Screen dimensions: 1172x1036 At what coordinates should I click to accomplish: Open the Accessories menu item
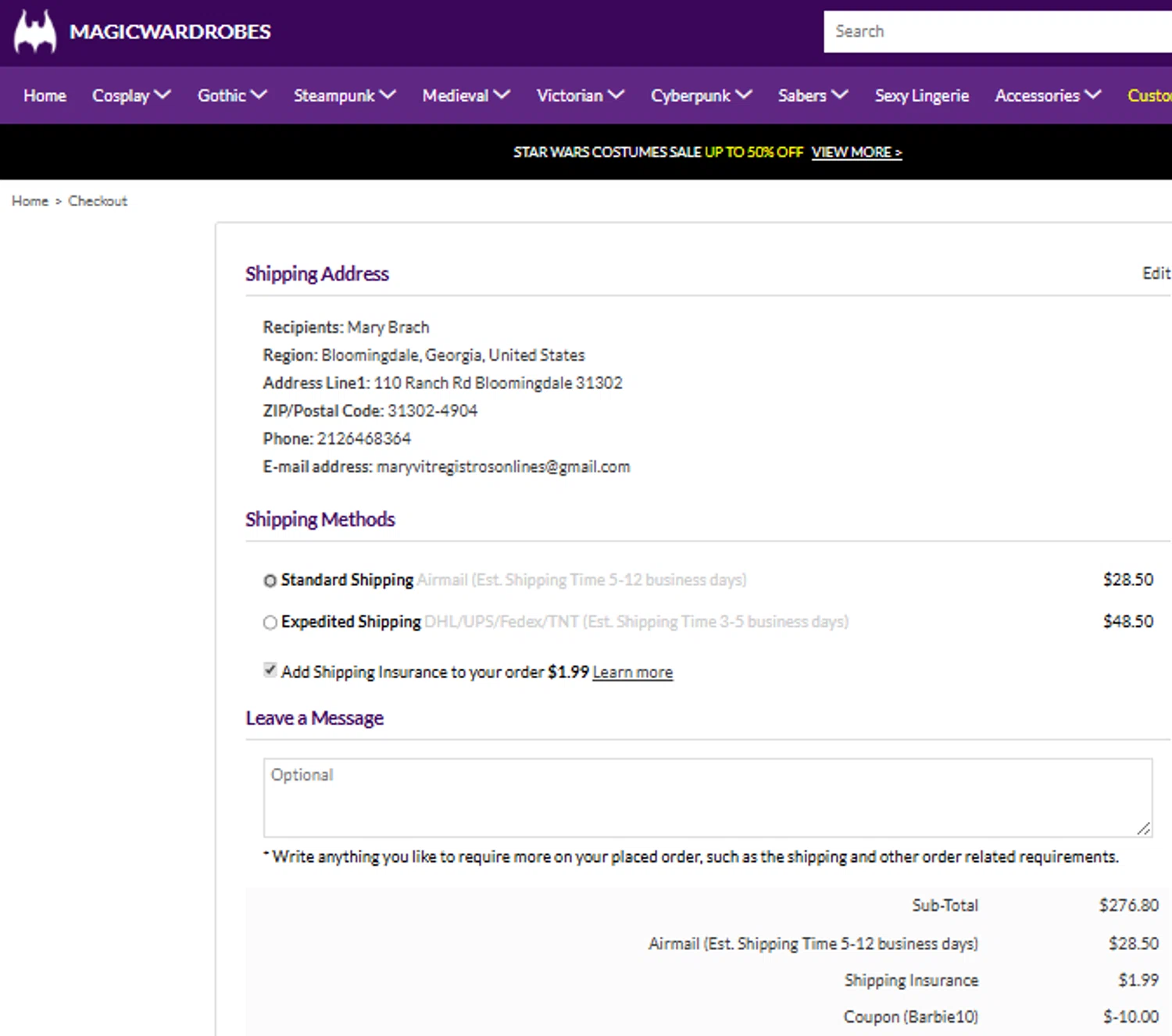[x=1037, y=95]
